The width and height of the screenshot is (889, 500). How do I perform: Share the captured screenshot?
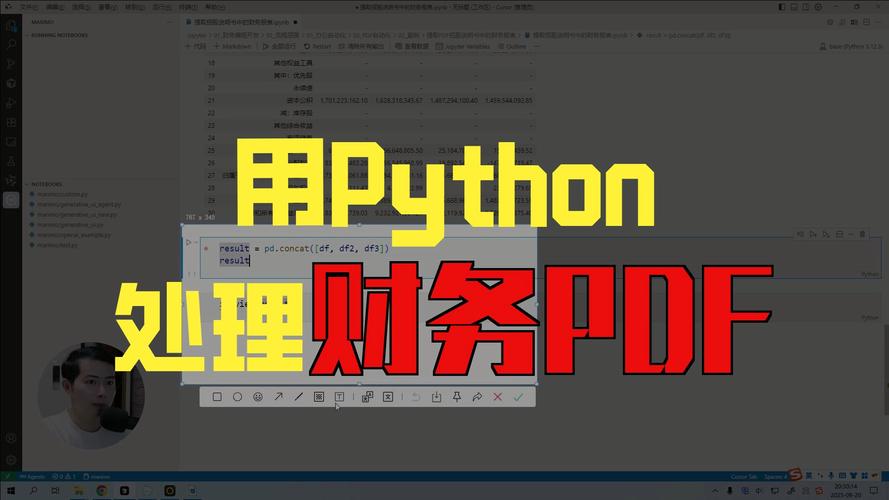477,397
